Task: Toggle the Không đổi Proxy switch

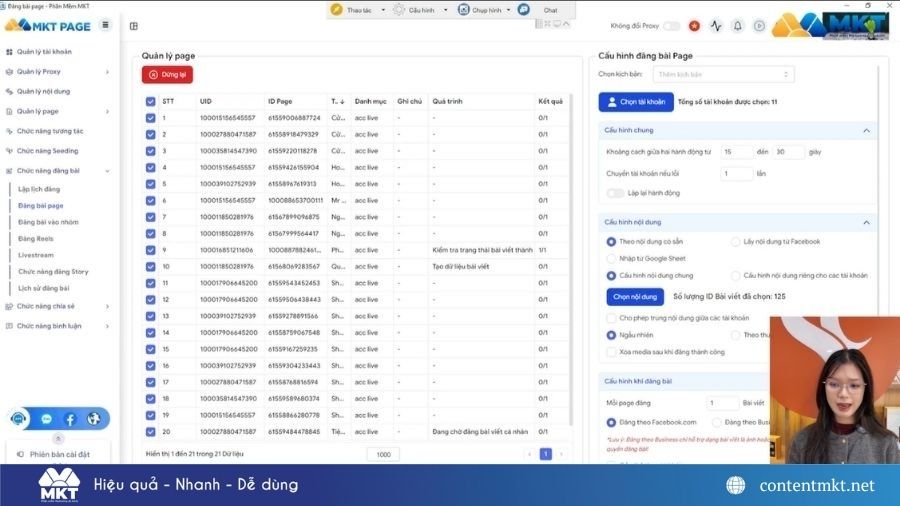Action: [671, 26]
